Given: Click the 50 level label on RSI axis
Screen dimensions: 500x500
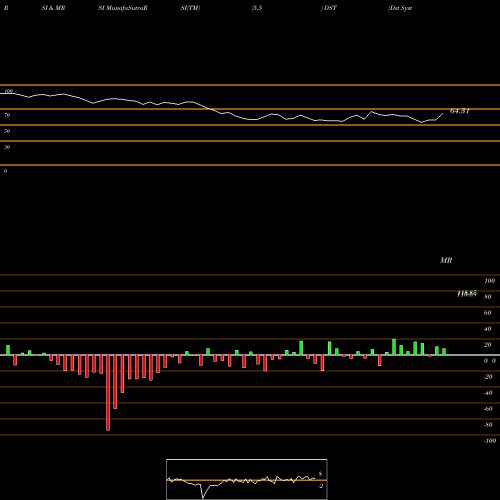Looking at the screenshot, I should pyautogui.click(x=7, y=131).
